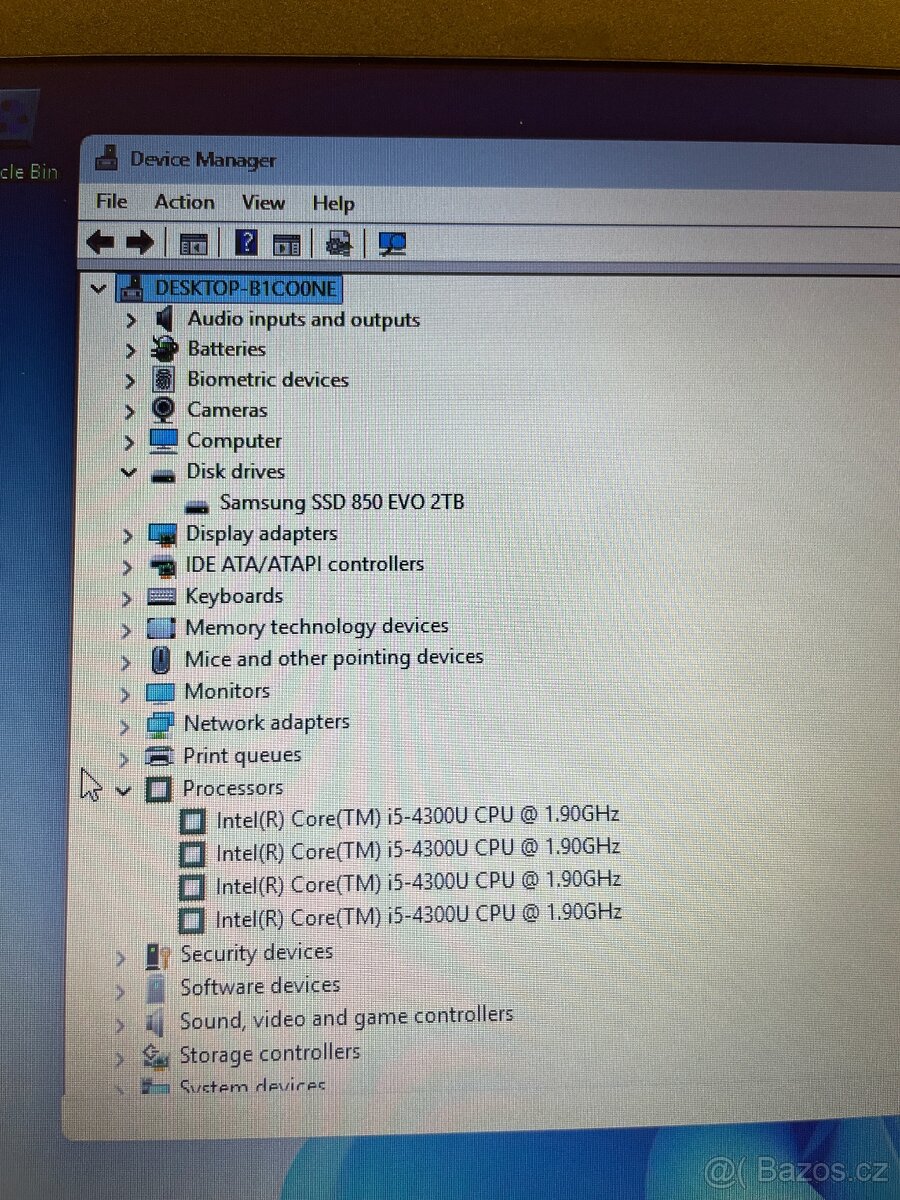Click the Keyboards category icon
The width and height of the screenshot is (900, 1200).
[x=159, y=596]
